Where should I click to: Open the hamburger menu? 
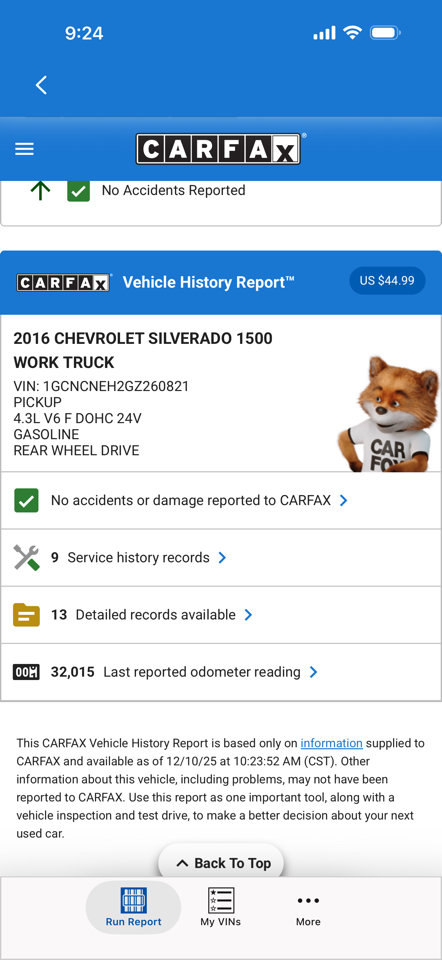tap(24, 149)
